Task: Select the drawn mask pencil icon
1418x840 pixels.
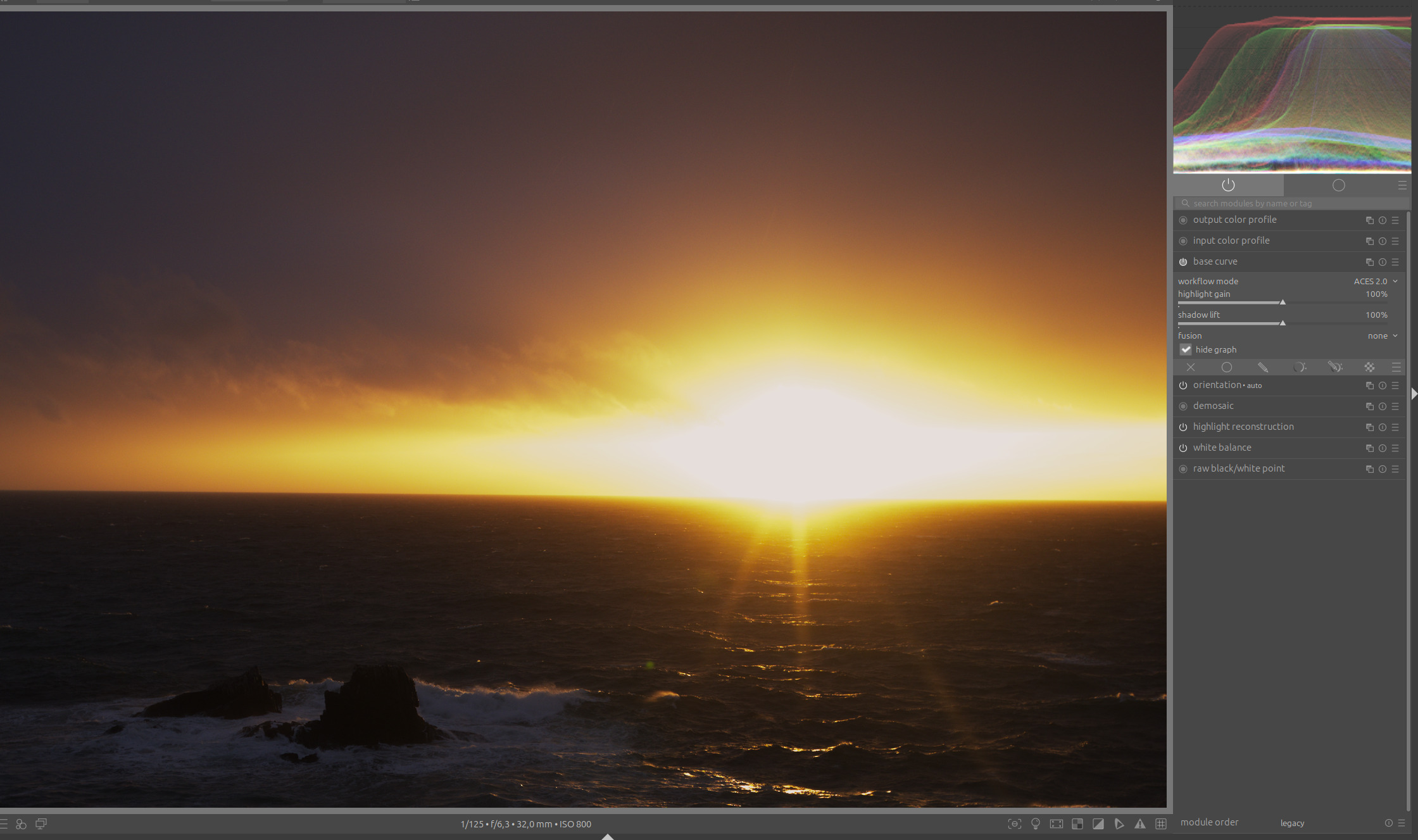Action: click(x=1262, y=367)
